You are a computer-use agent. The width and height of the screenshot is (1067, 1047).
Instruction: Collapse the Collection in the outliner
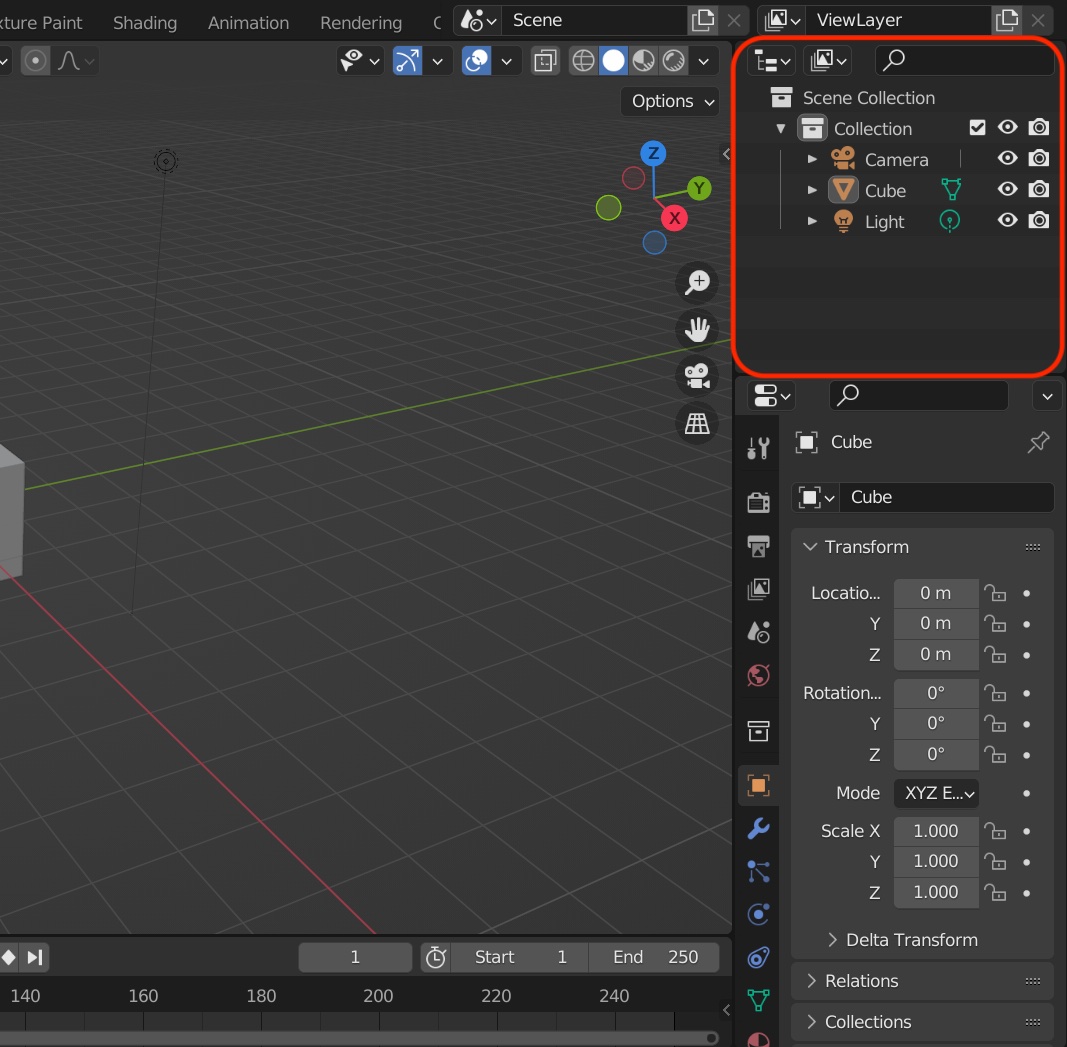pos(781,129)
